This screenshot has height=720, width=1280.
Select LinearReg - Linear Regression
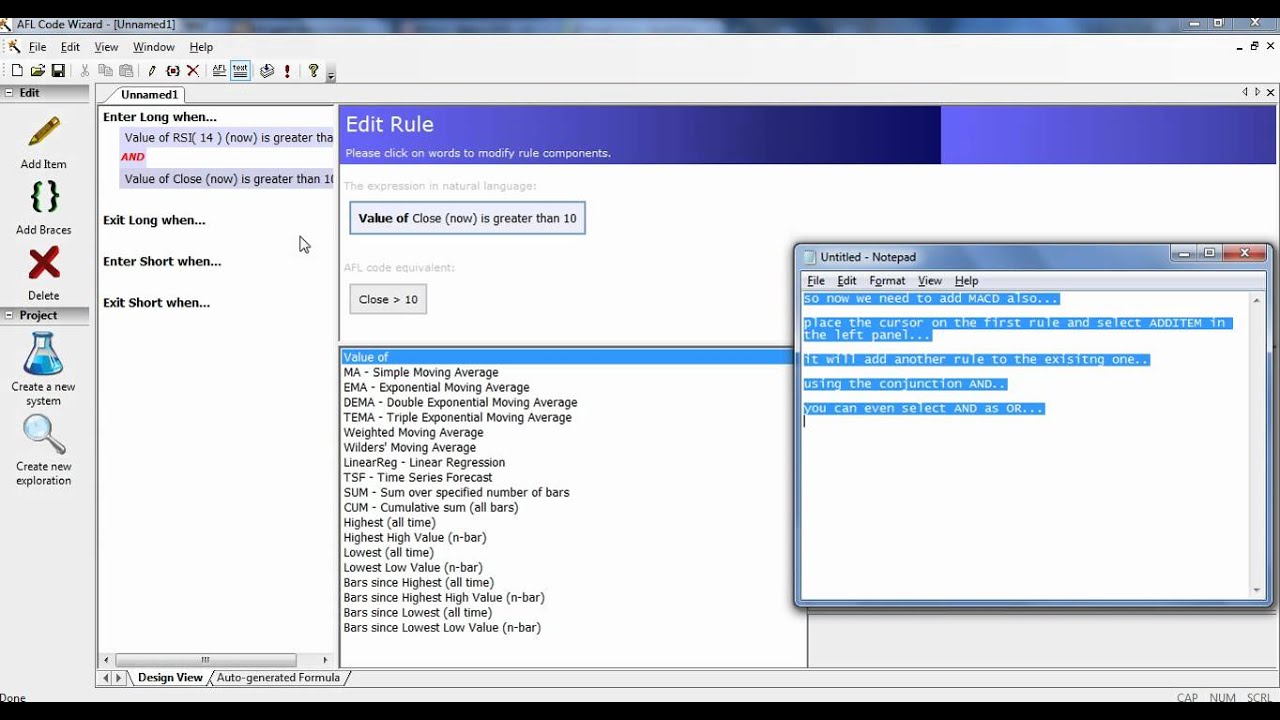point(424,462)
